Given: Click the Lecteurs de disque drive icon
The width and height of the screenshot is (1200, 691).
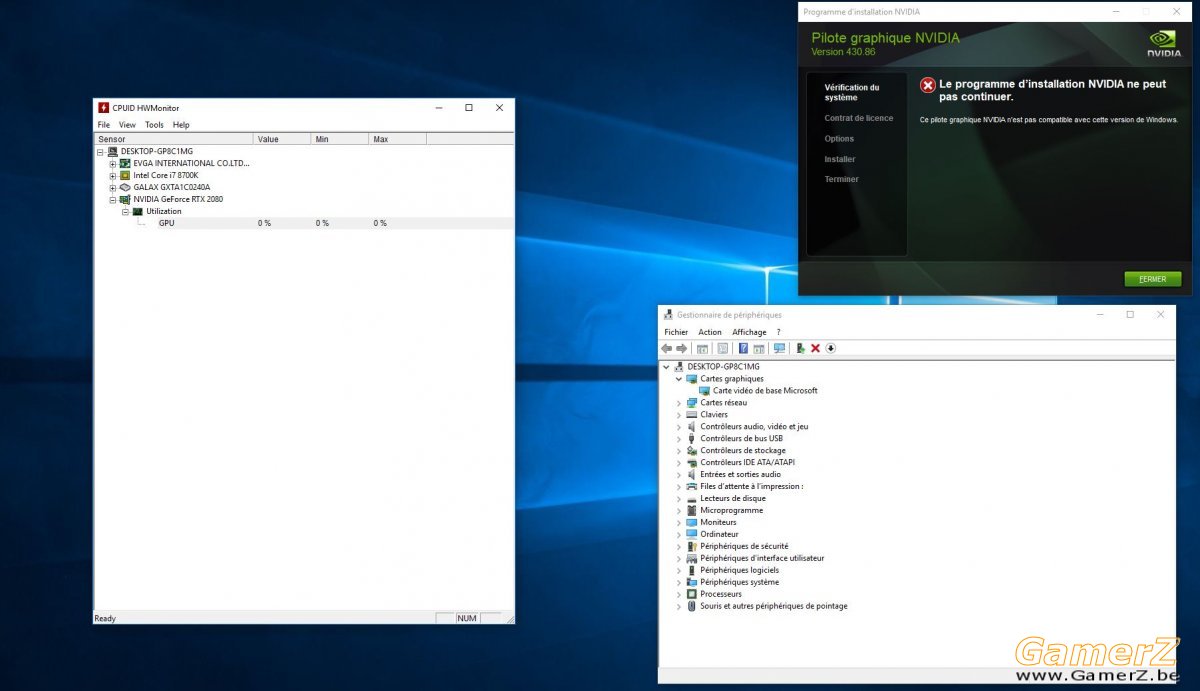Looking at the screenshot, I should click(x=692, y=499).
